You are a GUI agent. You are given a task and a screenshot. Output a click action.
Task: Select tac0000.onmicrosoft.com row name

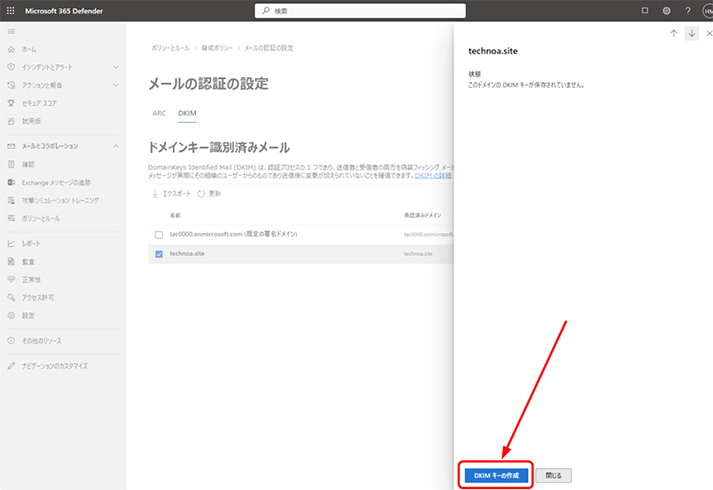[233, 234]
